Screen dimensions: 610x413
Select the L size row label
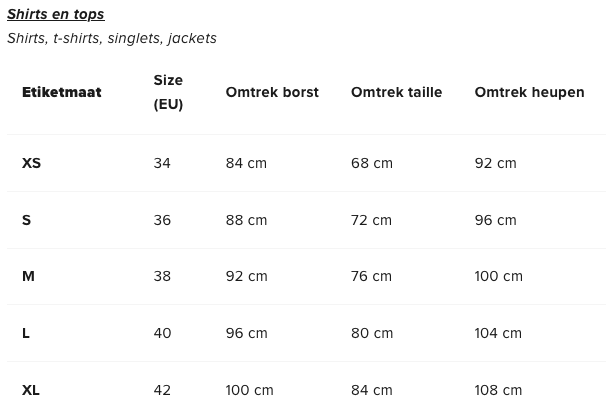[26, 333]
